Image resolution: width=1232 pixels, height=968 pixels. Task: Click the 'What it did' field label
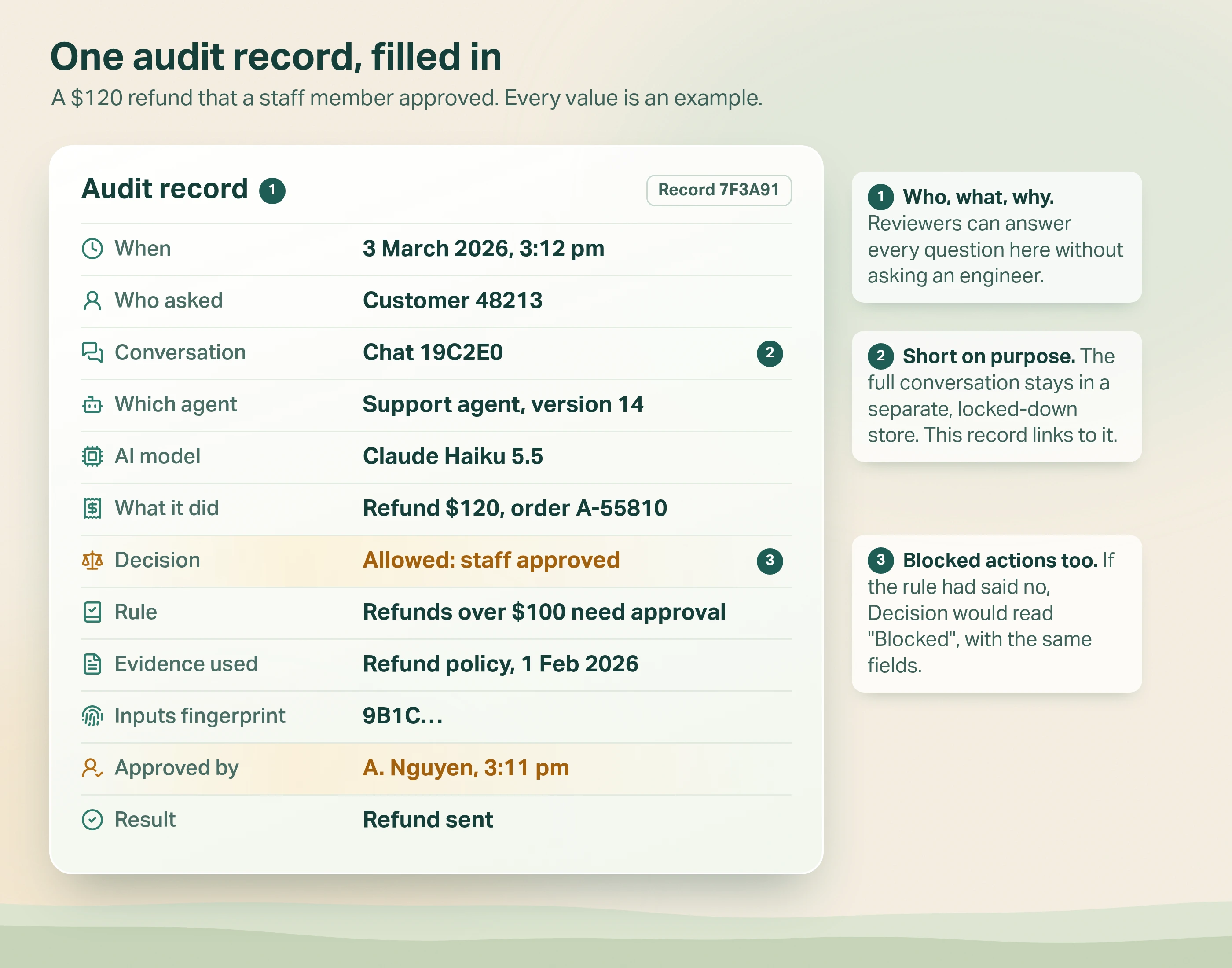[x=167, y=508]
